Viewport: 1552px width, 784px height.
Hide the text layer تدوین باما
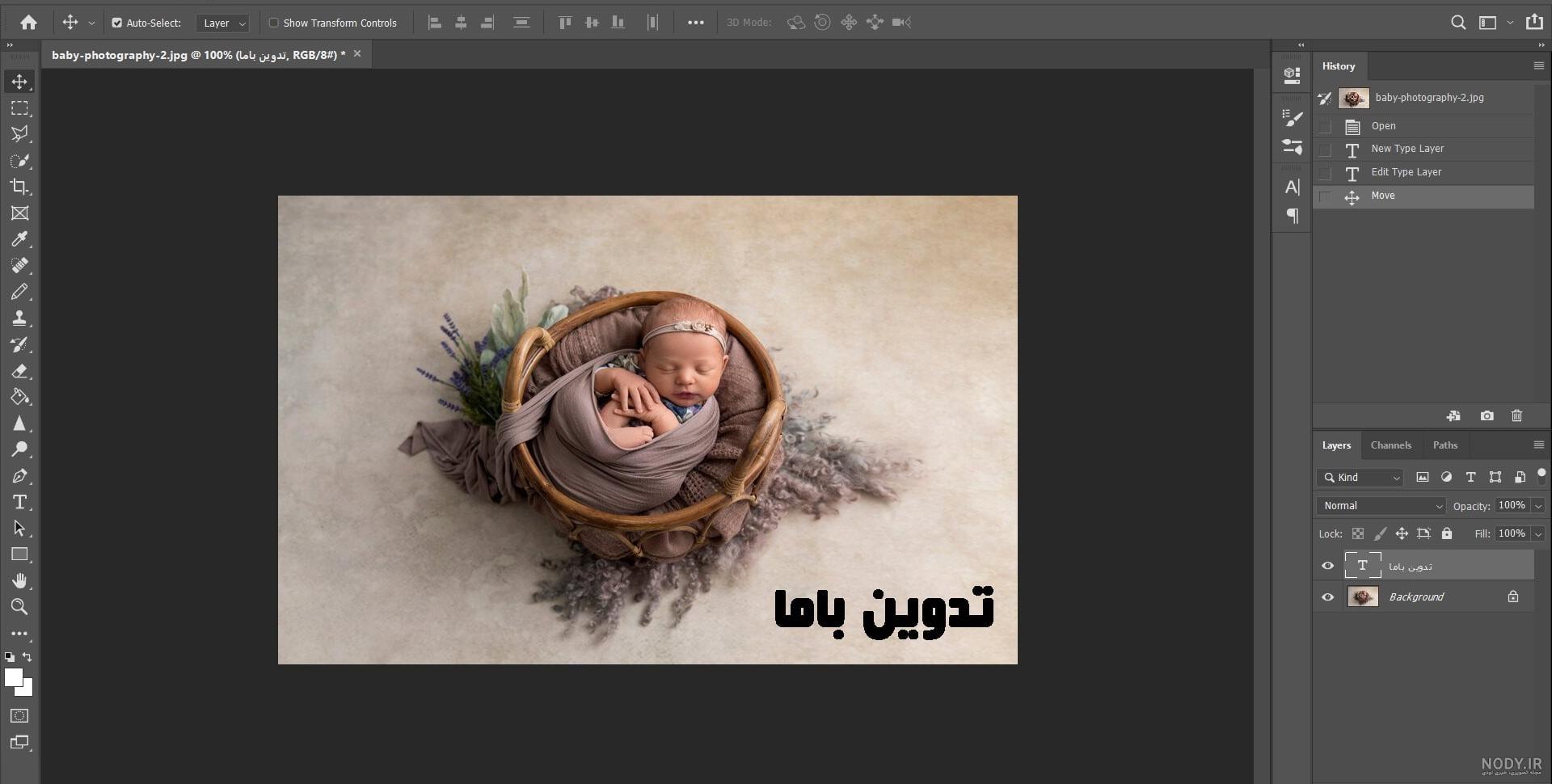(x=1327, y=566)
